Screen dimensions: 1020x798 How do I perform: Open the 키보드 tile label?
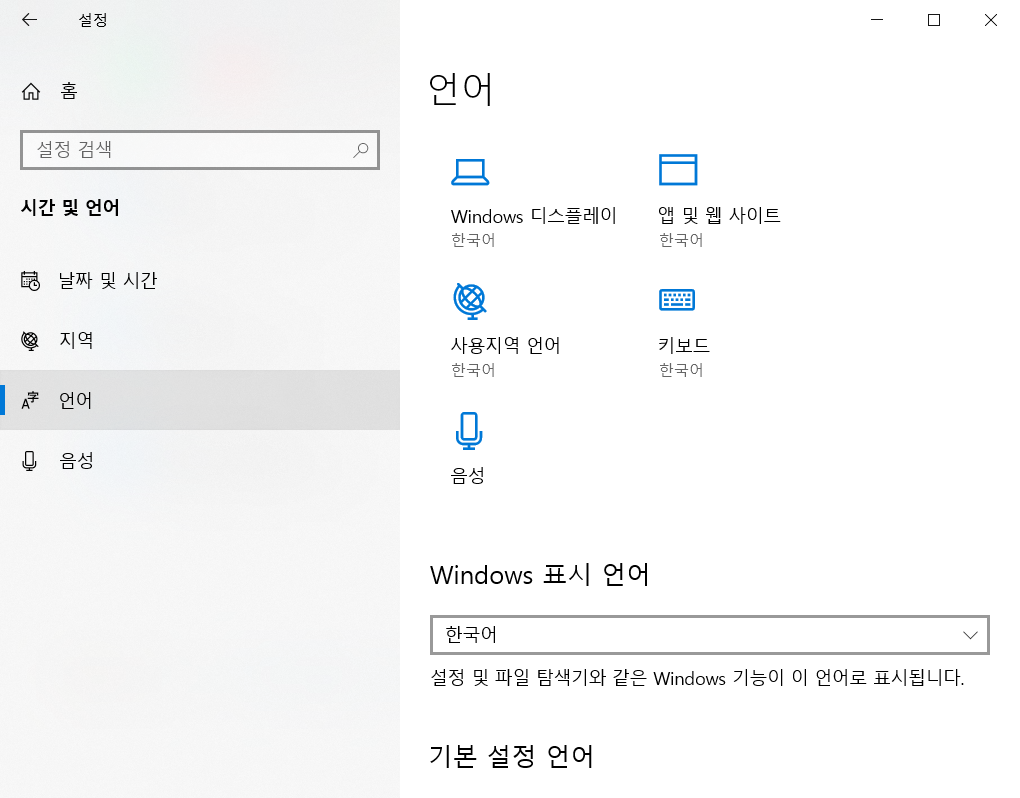click(684, 345)
